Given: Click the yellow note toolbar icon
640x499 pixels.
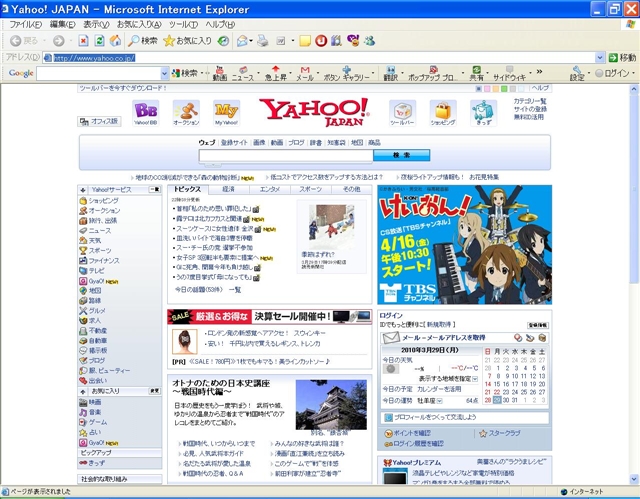Looking at the screenshot, I should point(305,41).
